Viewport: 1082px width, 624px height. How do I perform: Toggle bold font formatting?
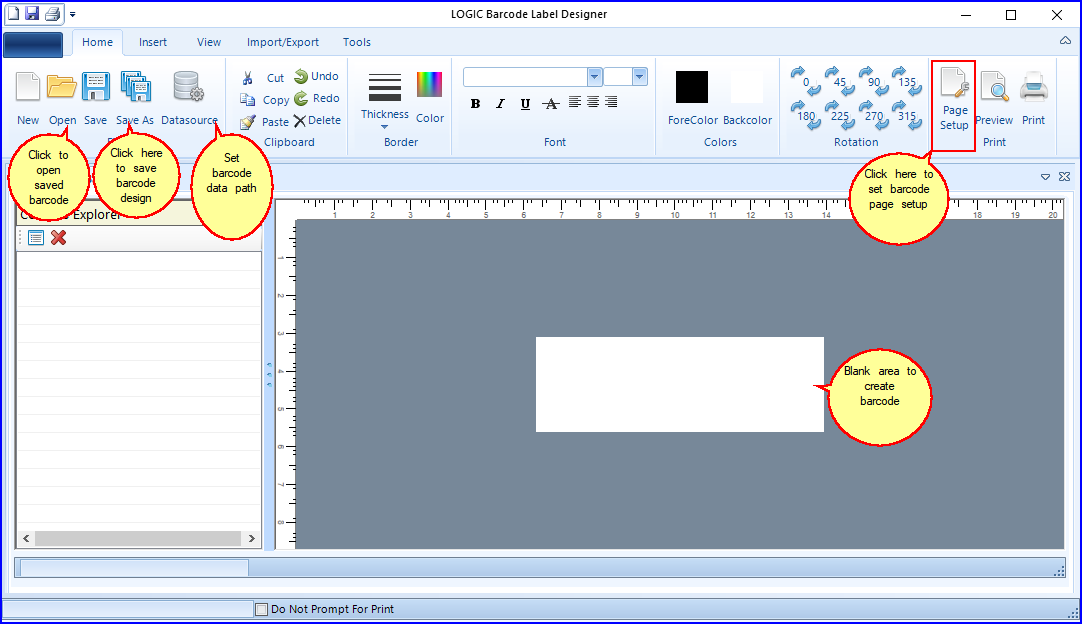475,104
